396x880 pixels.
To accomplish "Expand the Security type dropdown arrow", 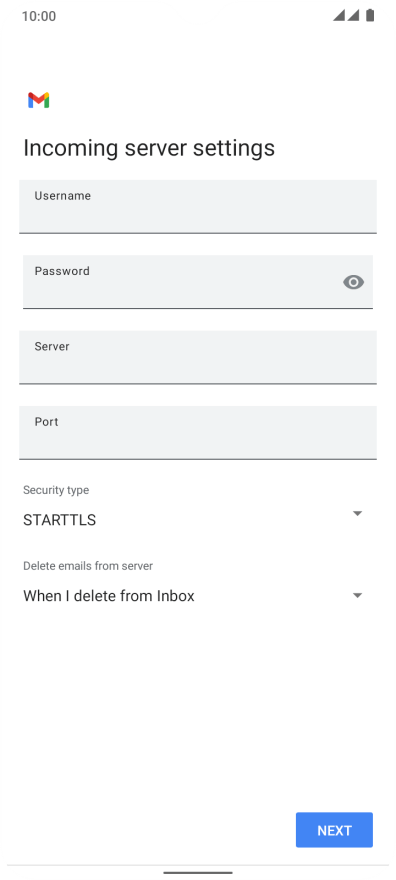I will [x=357, y=514].
